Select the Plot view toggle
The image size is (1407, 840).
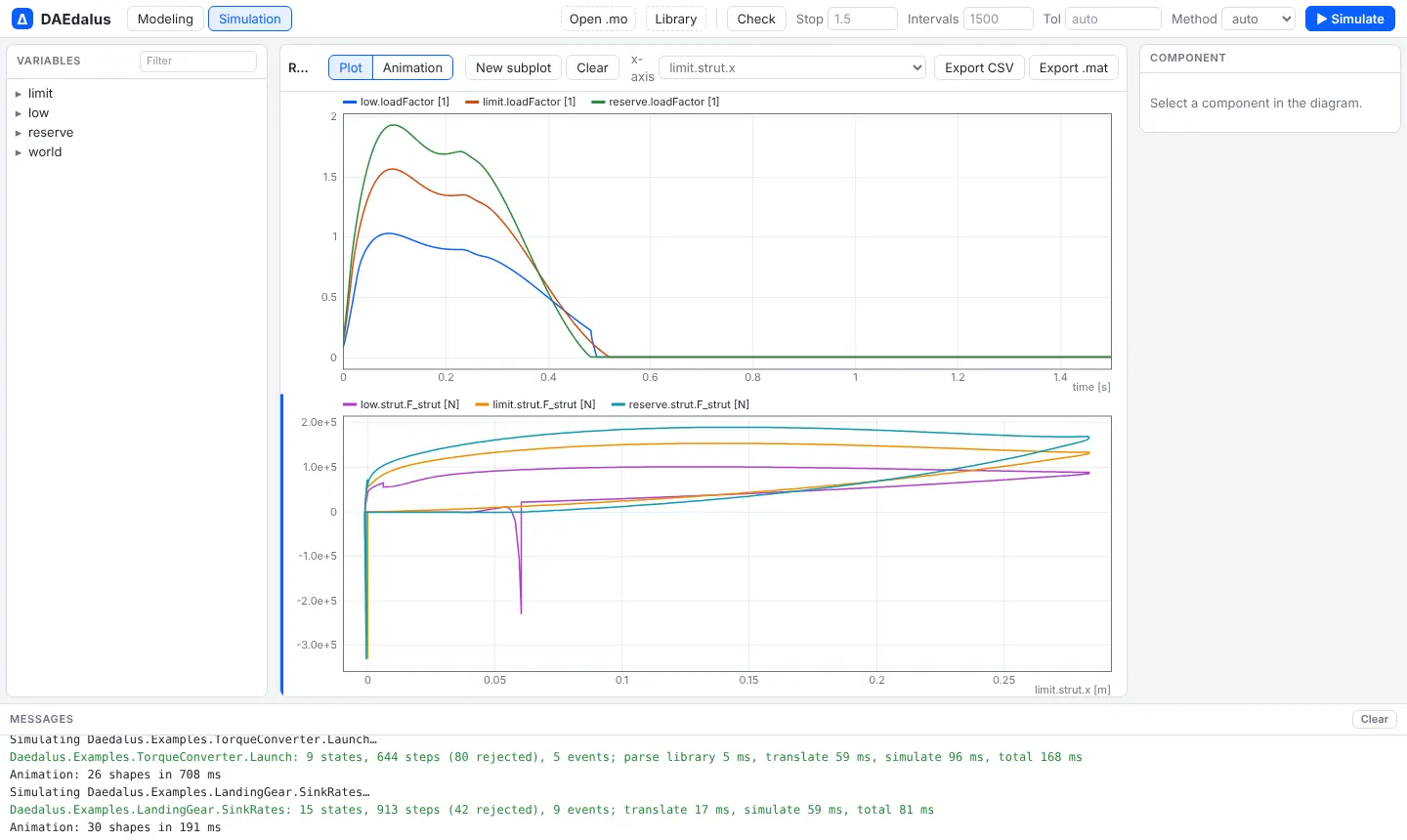point(351,67)
